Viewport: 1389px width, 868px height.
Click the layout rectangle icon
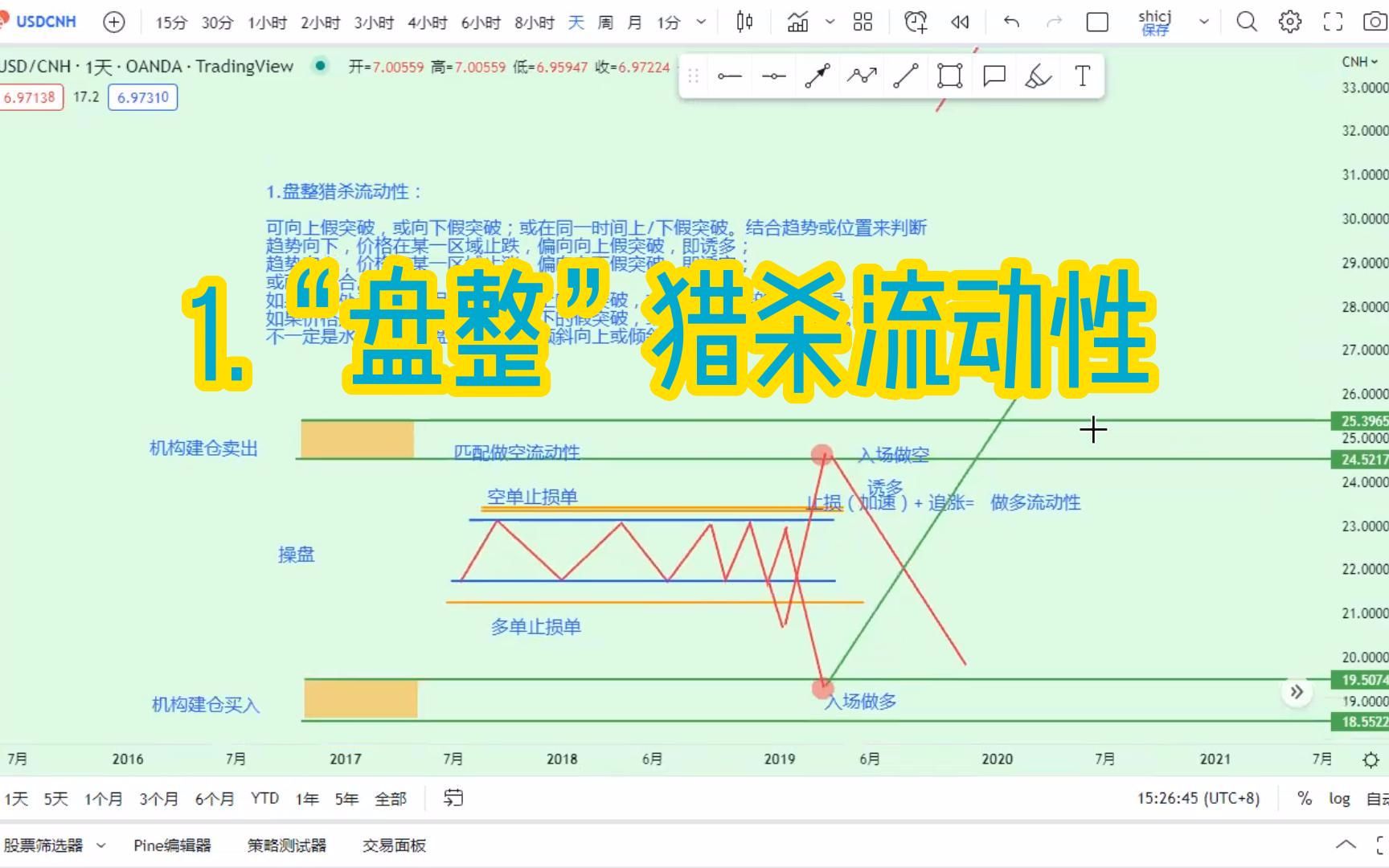click(x=1097, y=23)
